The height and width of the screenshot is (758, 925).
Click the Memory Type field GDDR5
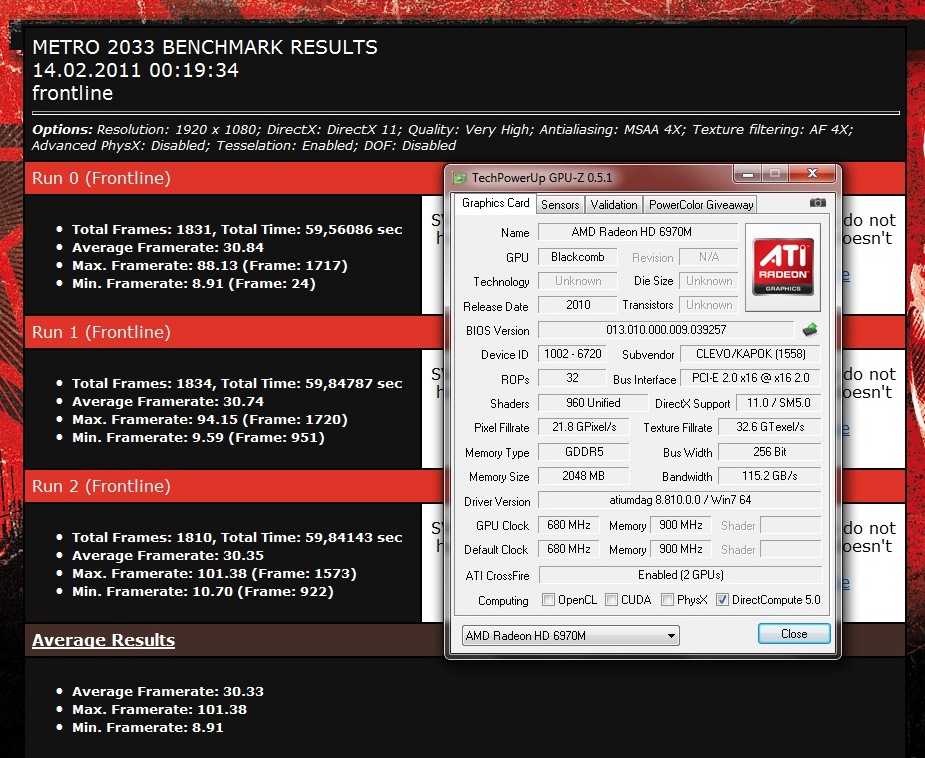click(x=584, y=452)
